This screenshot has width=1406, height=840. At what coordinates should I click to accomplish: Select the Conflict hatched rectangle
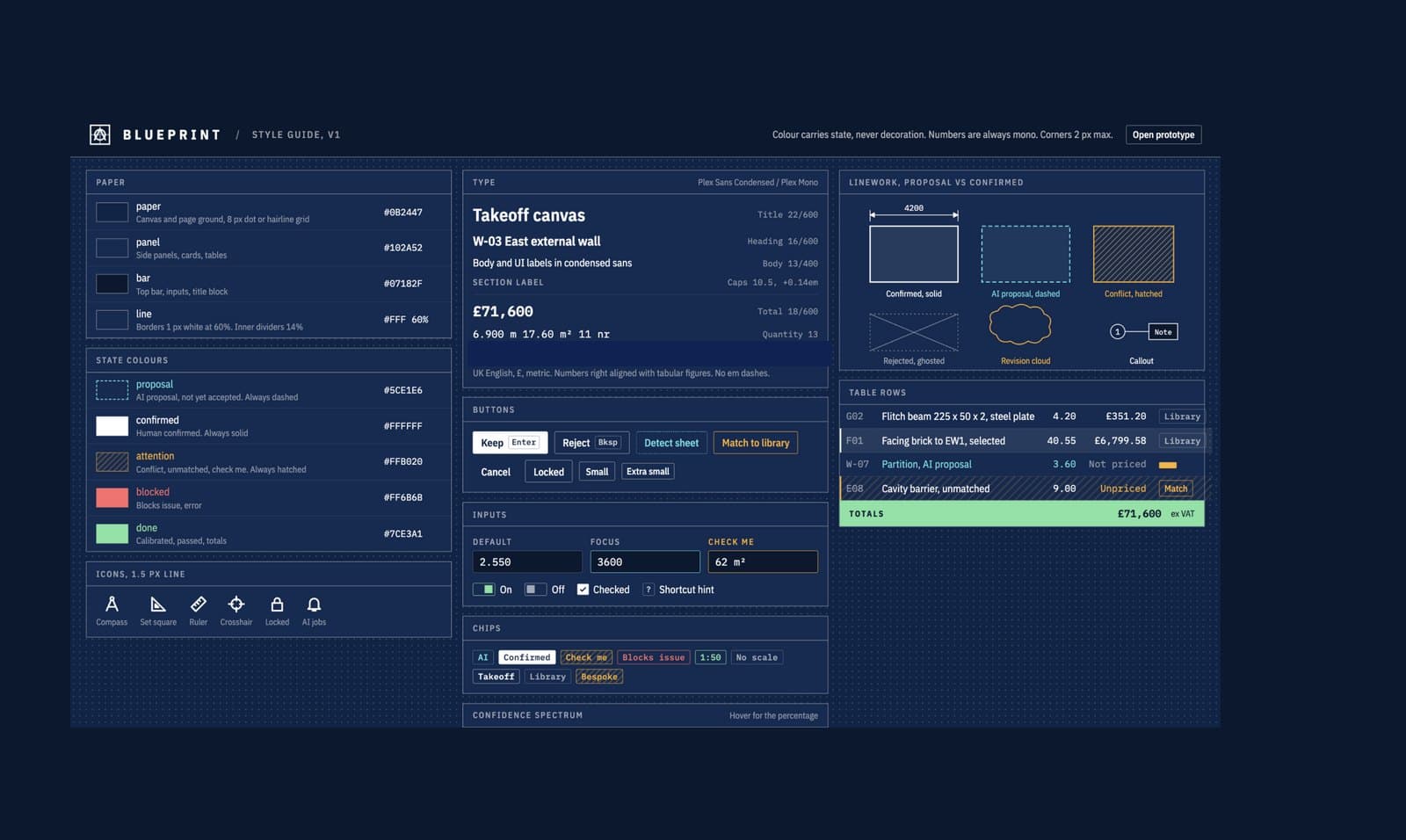coord(1134,254)
